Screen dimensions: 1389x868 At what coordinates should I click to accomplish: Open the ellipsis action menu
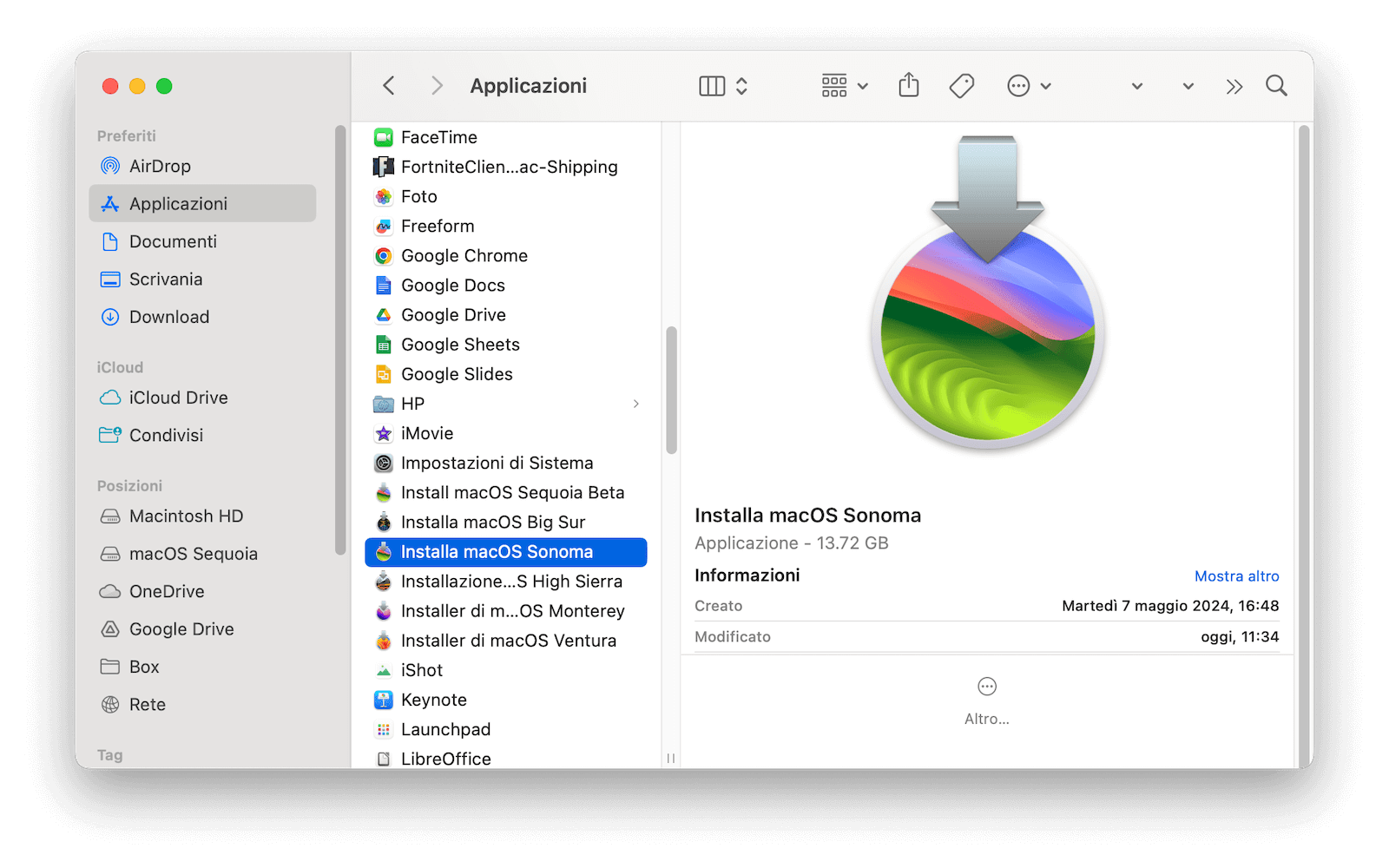[x=1029, y=86]
